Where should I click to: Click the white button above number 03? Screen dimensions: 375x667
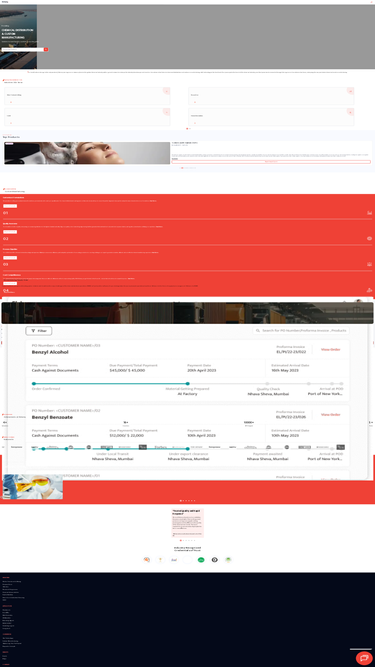coord(10,258)
